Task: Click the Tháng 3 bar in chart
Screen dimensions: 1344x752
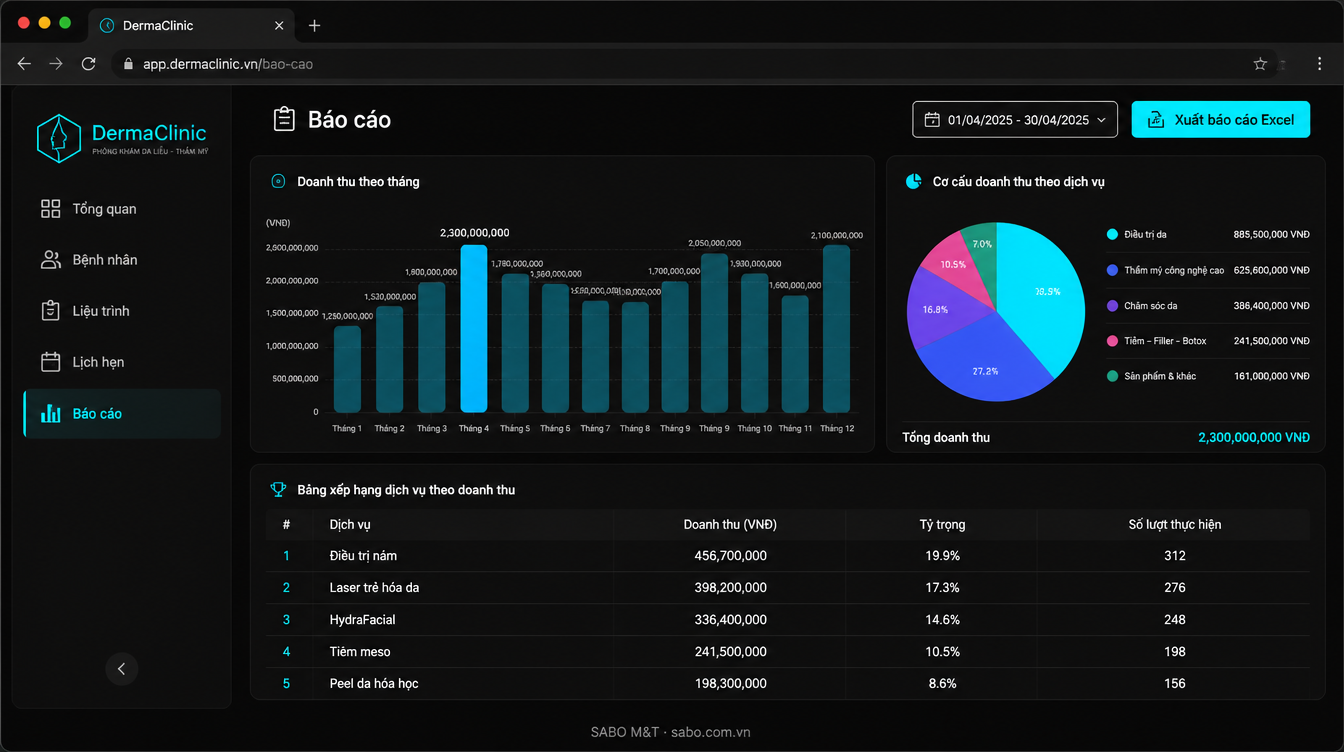Action: (x=432, y=347)
